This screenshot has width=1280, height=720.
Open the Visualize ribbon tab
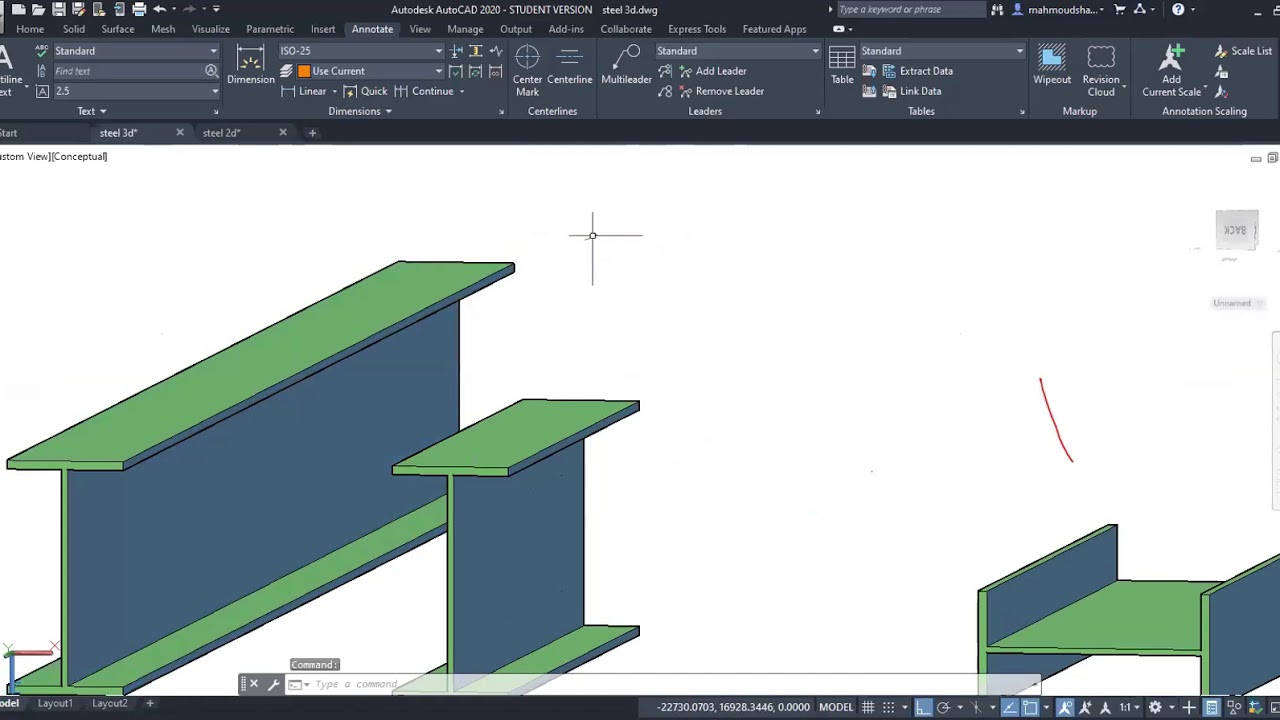210,29
